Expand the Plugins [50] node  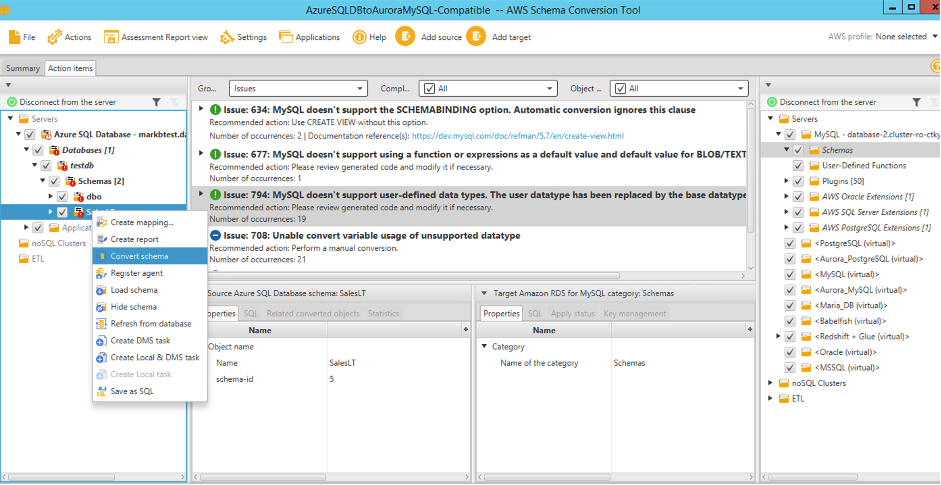pos(786,181)
